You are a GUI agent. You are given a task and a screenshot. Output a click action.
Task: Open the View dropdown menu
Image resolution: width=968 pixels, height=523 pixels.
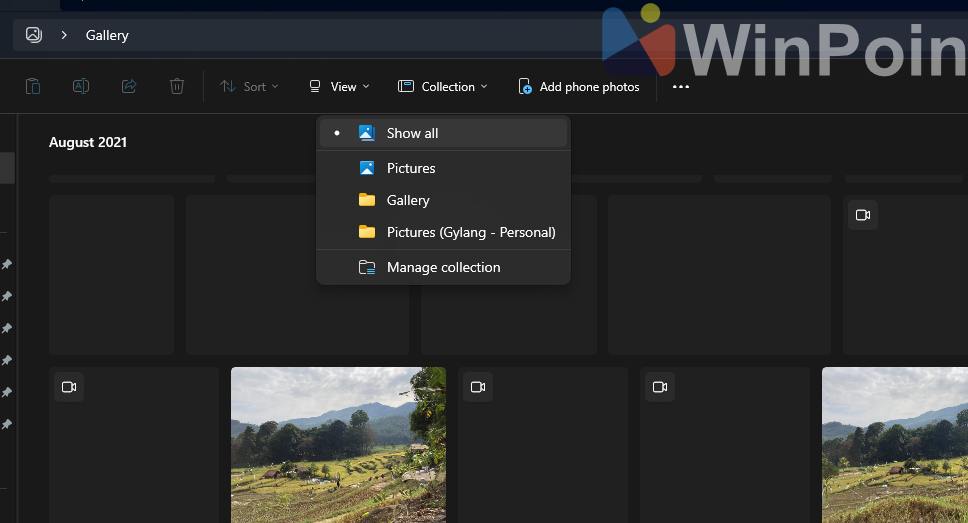tap(339, 87)
